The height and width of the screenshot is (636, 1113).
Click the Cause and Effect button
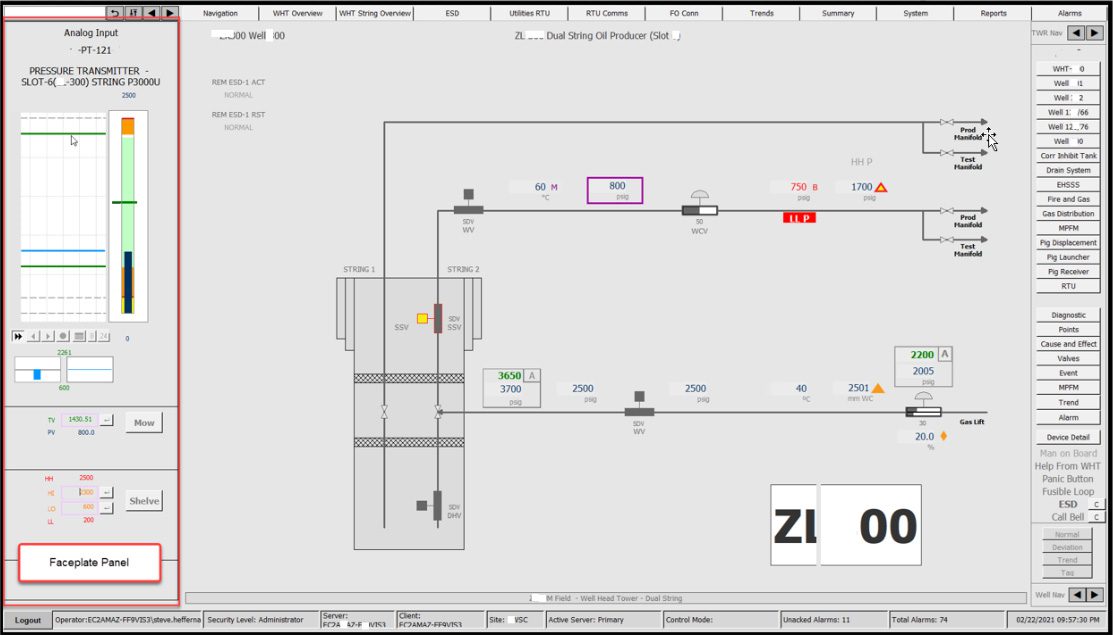[x=1068, y=344]
